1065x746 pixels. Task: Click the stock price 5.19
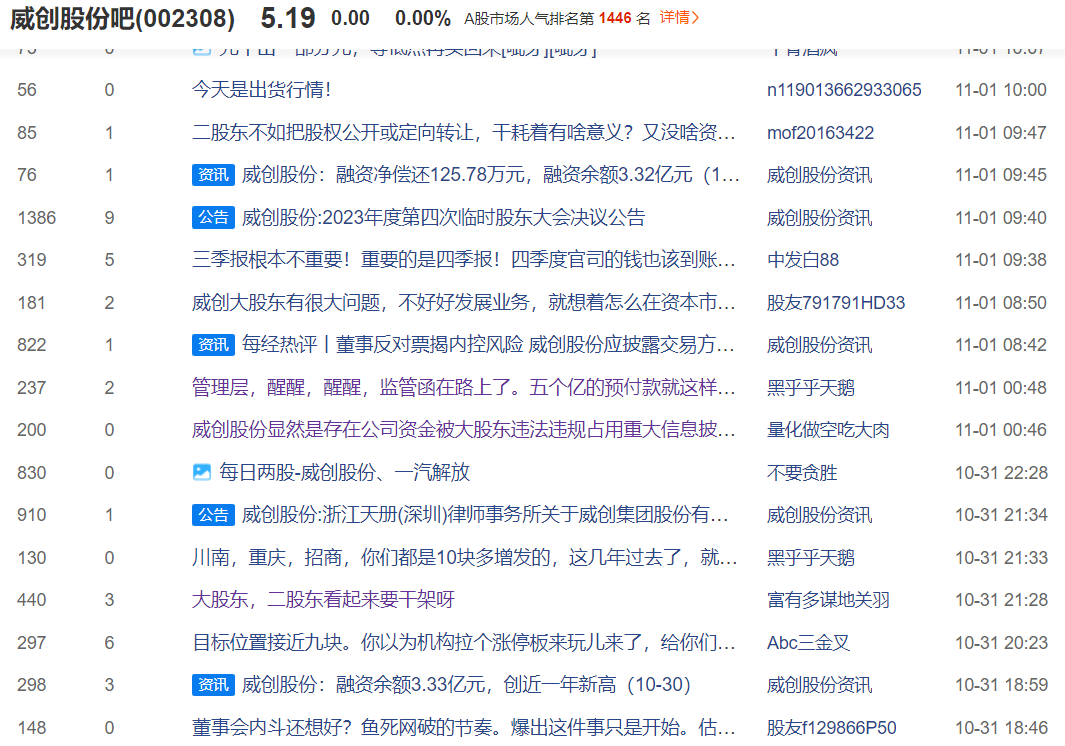[288, 18]
